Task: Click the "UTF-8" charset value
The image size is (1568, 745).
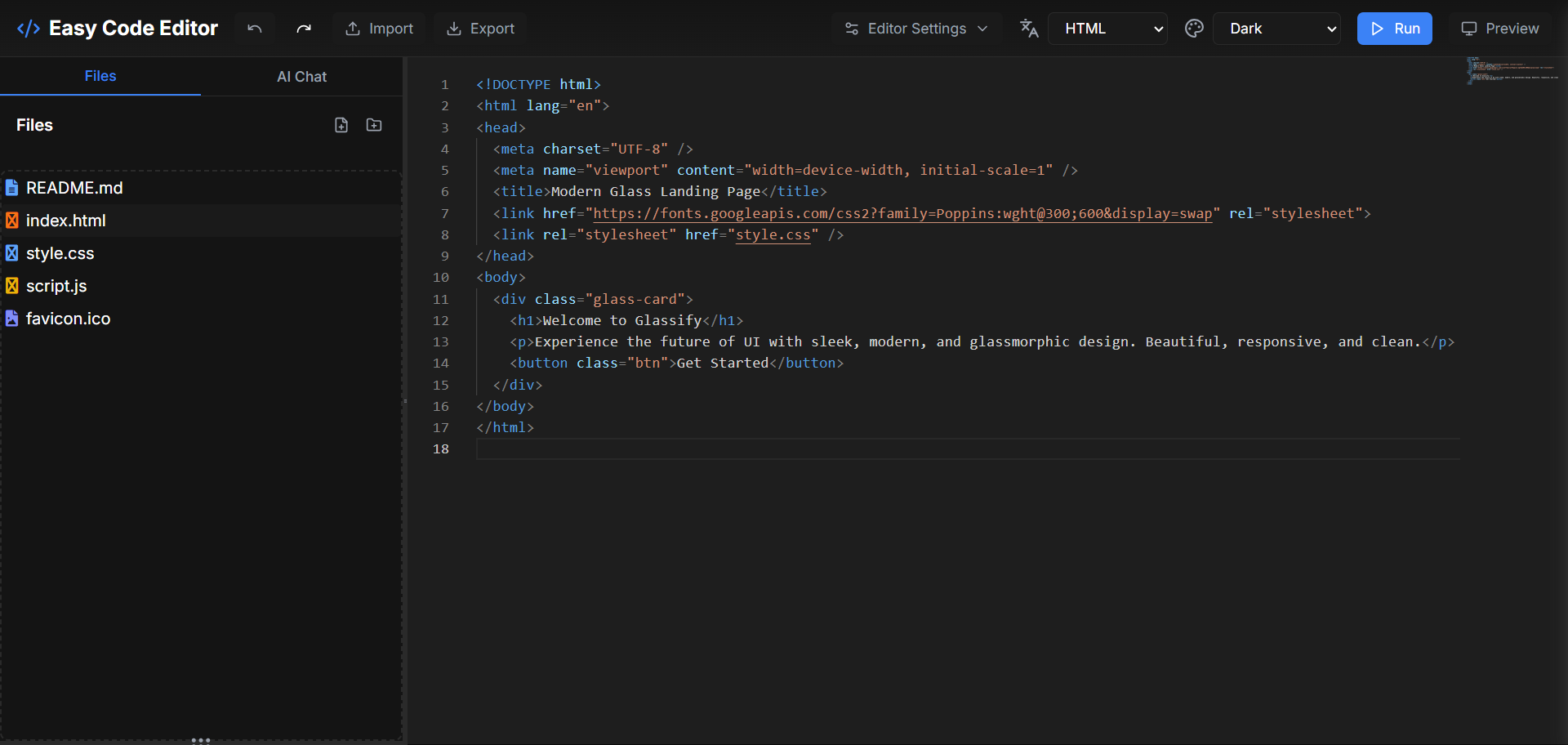Action: 639,149
